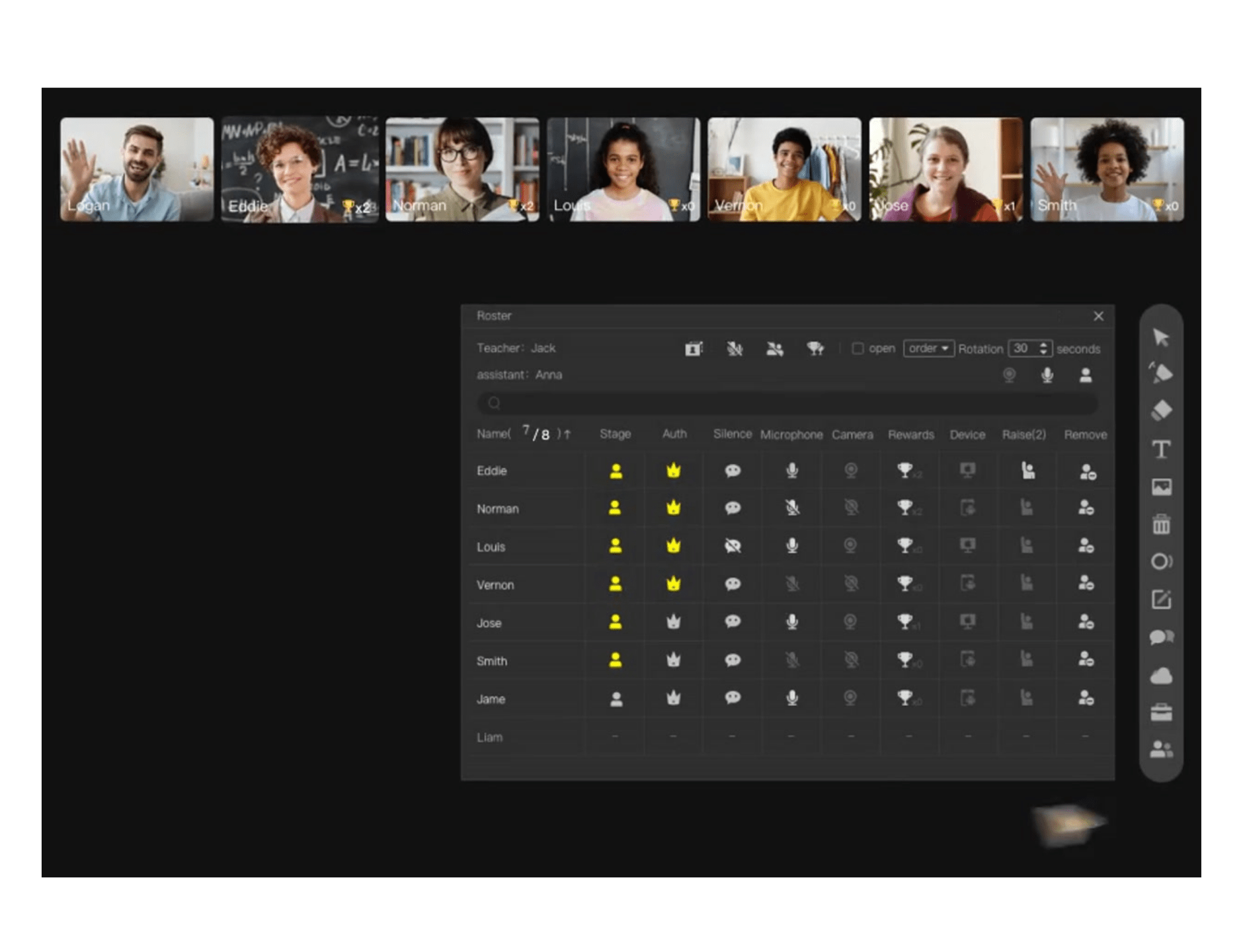Open the toolbox briefcase icon
The height and width of the screenshot is (952, 1243).
[x=1162, y=713]
